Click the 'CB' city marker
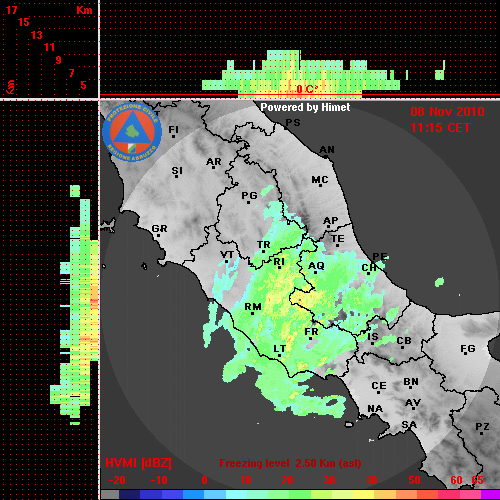The height and width of the screenshot is (500, 500). [x=404, y=342]
